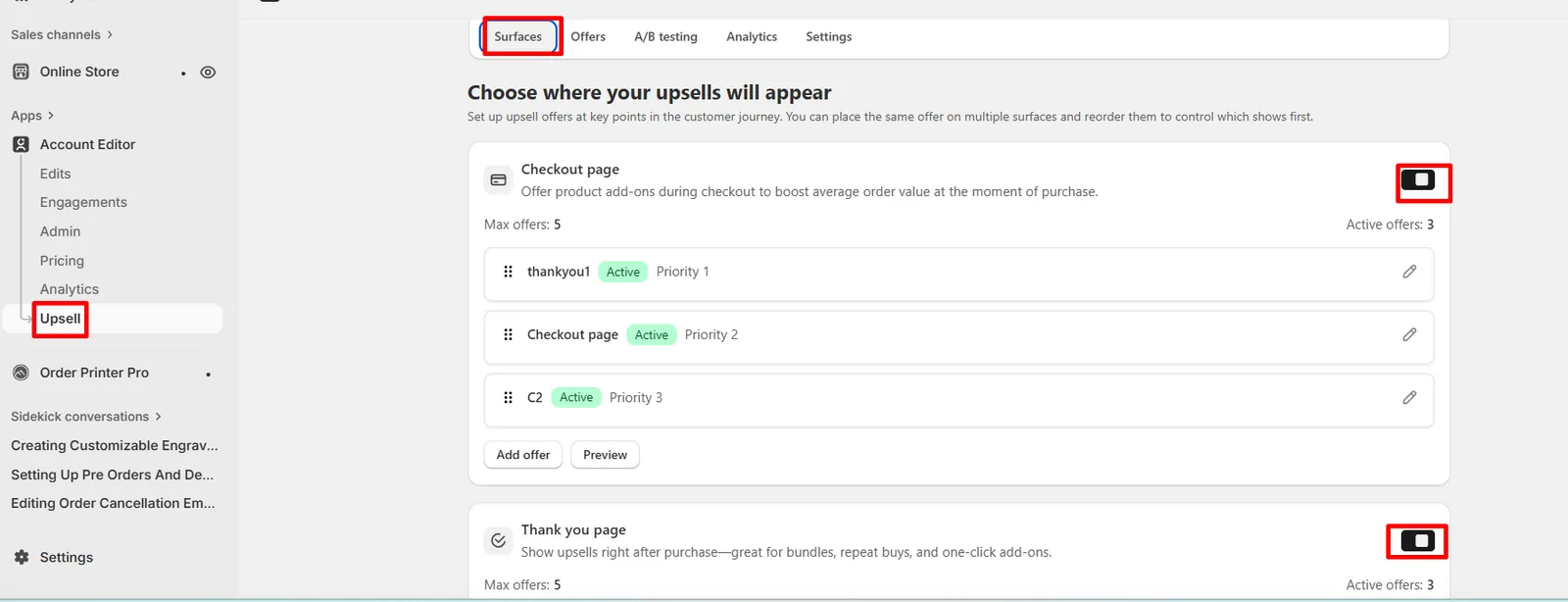The width and height of the screenshot is (1568, 602).
Task: Open the Analytics tab in top bar
Action: click(x=752, y=36)
